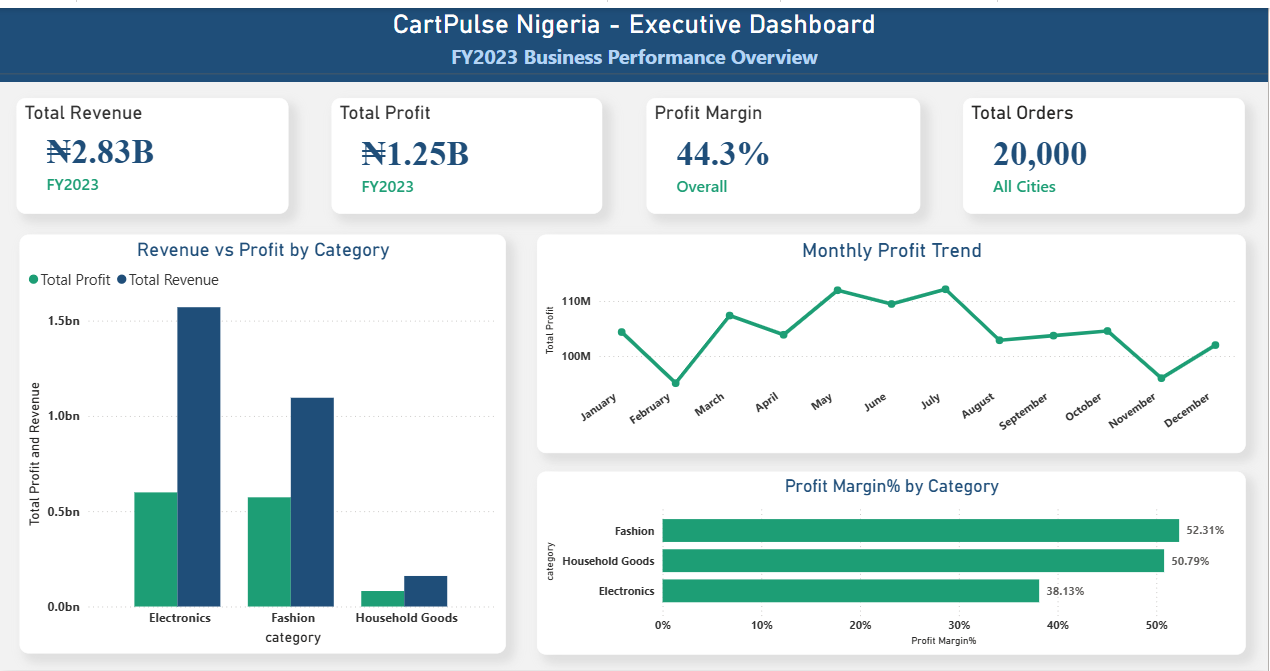Click FY2023 caption under ₦1.25B
Viewport: 1270px width, 671px height.
387,187
